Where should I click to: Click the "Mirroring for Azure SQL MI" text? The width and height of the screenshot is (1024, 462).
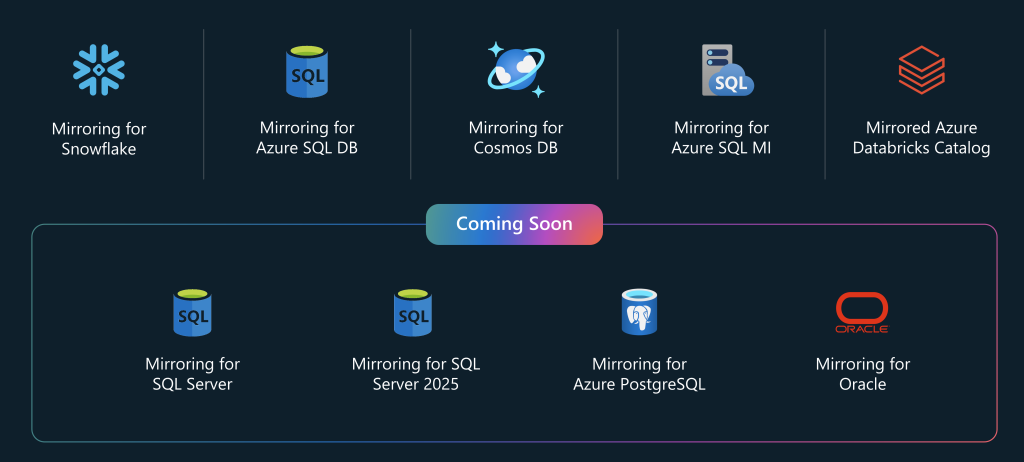coord(722,137)
